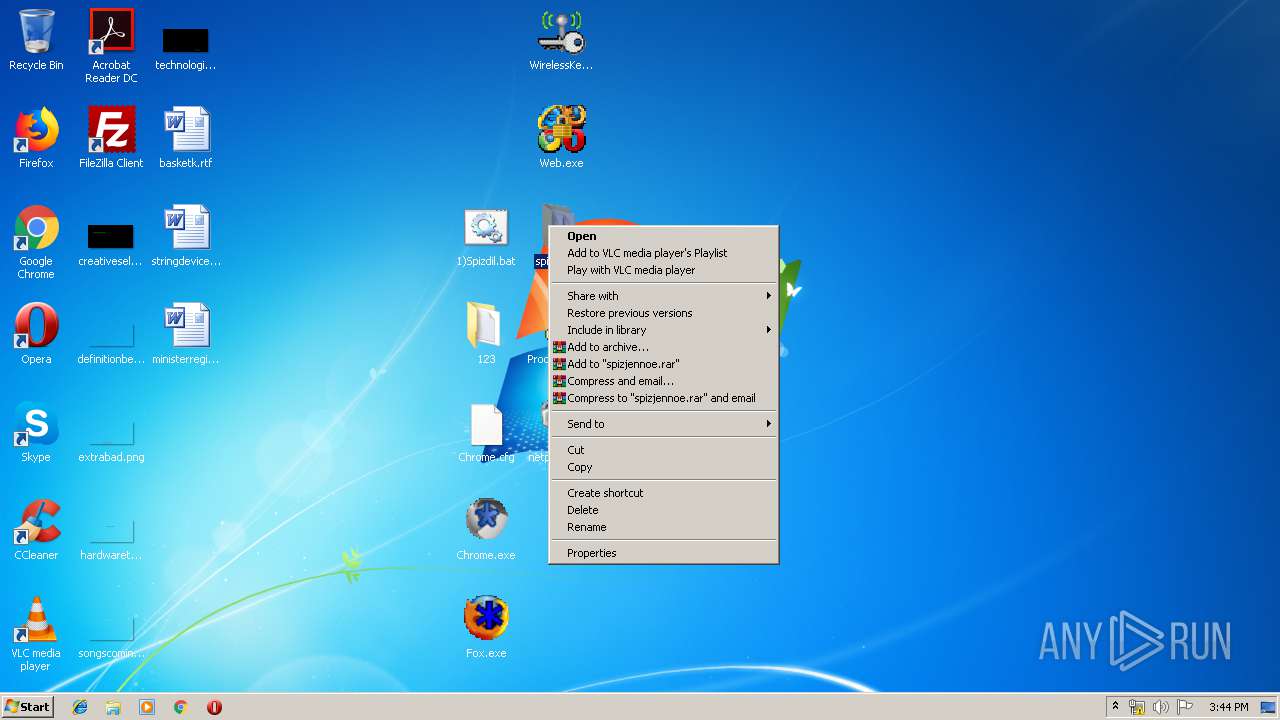Open the volume control tray icon
Viewport: 1280px width, 720px height.
(x=1161, y=707)
